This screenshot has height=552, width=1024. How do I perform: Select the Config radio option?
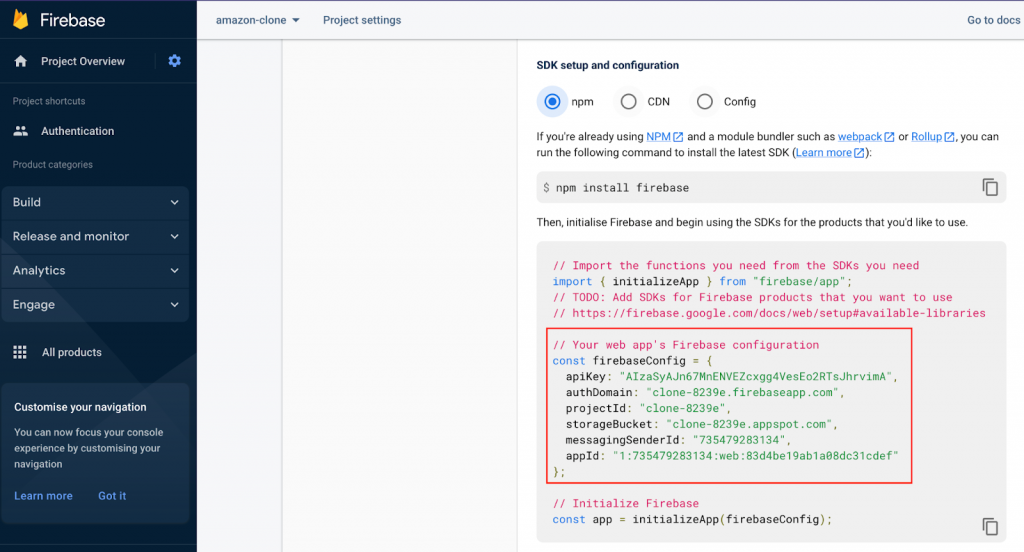point(705,102)
